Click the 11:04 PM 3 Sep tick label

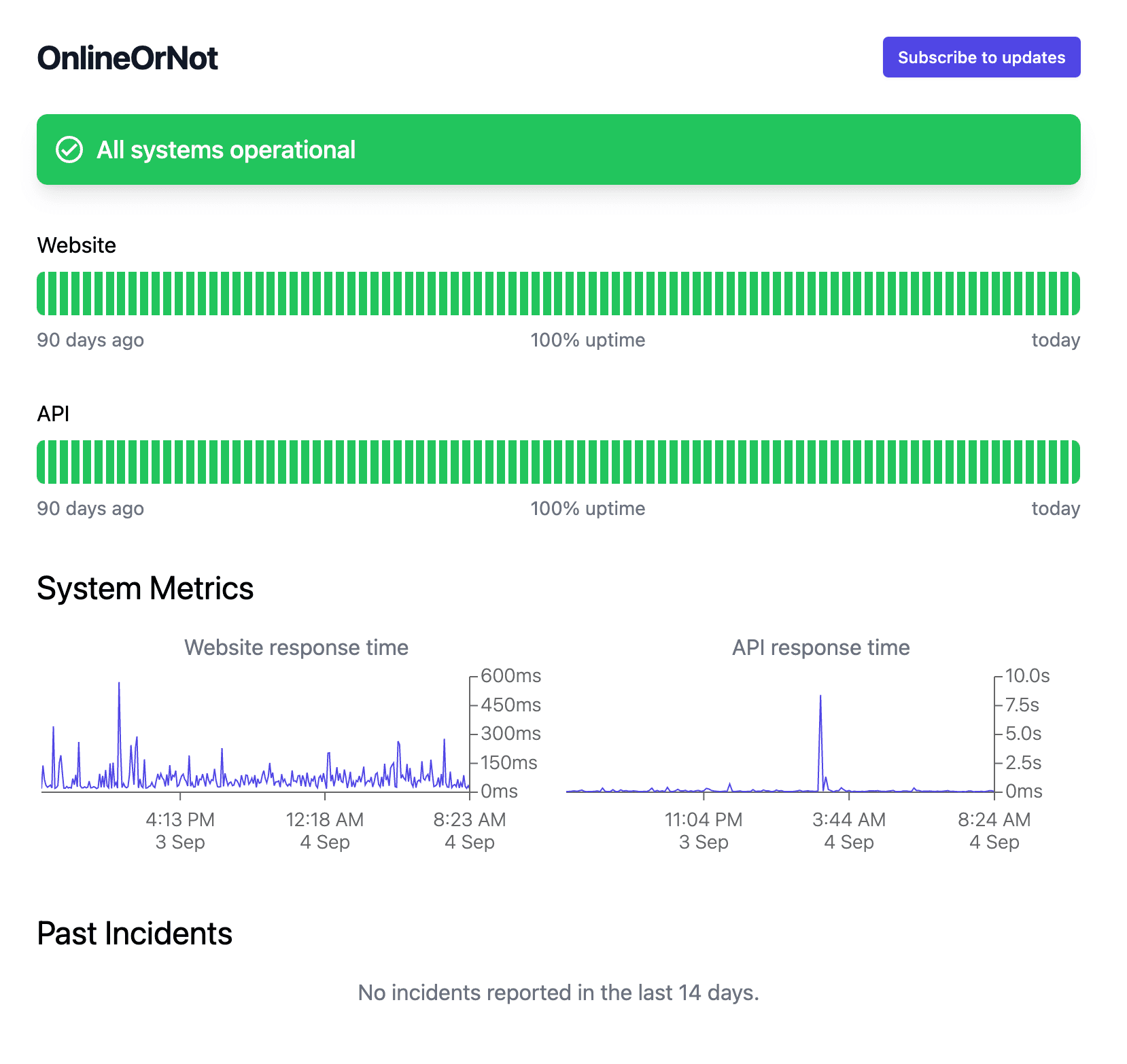tap(704, 831)
